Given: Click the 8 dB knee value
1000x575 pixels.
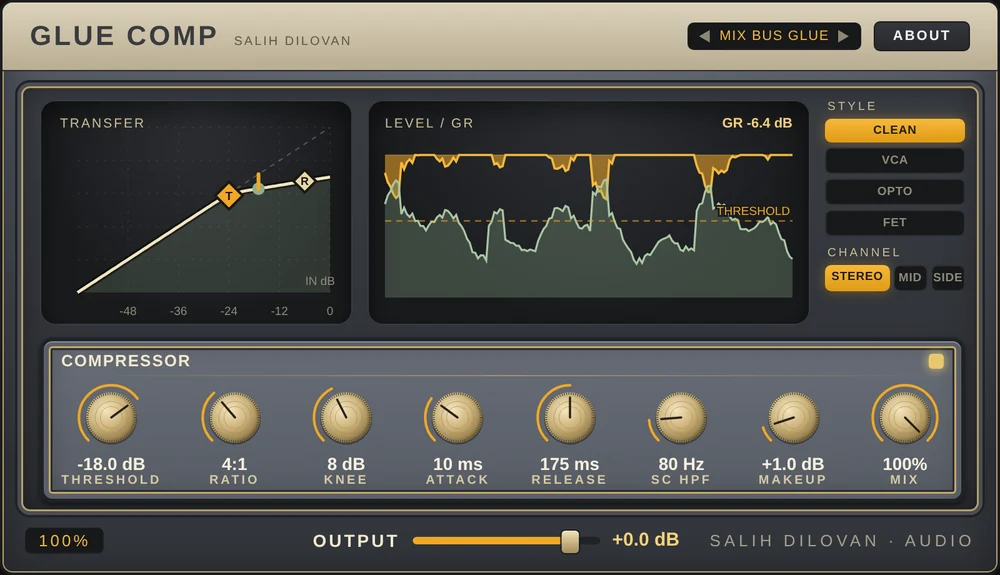Looking at the screenshot, I should pos(346,464).
